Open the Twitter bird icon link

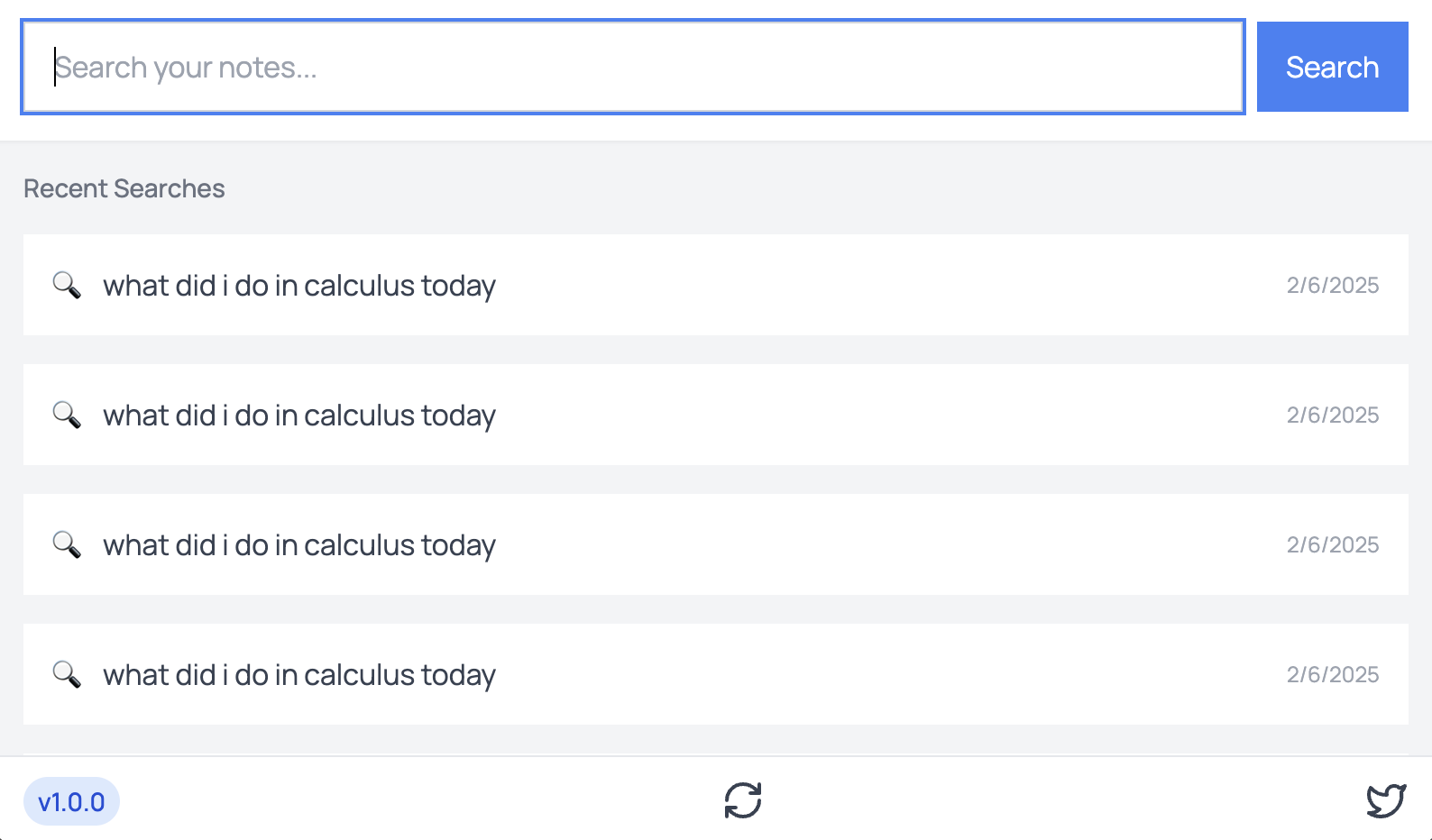(1386, 800)
